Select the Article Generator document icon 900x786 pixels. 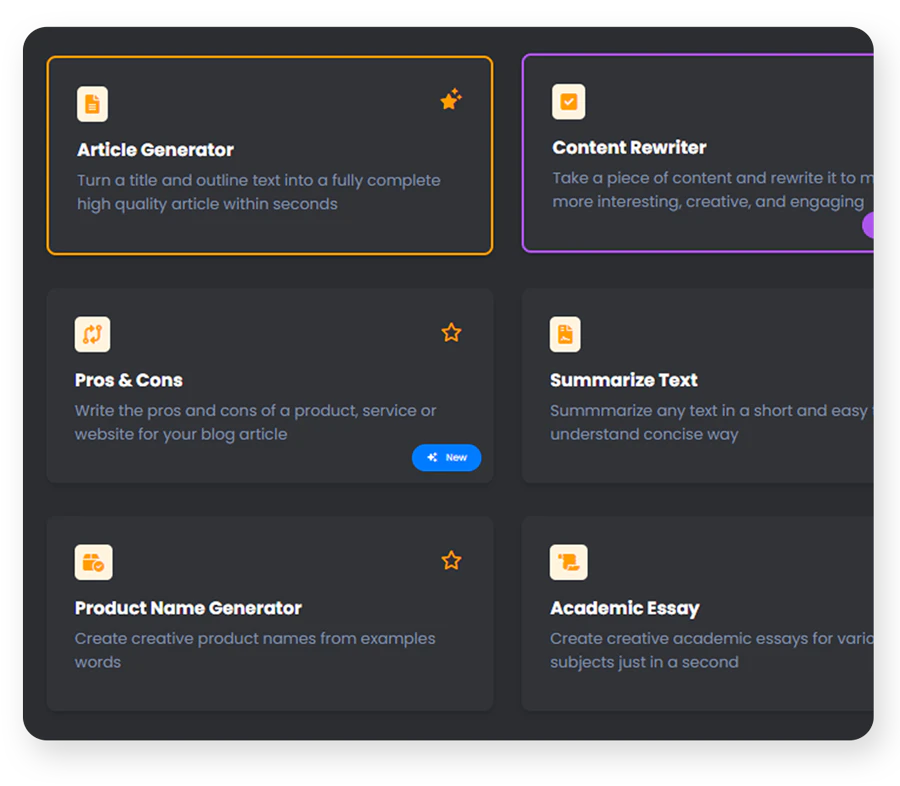92,104
